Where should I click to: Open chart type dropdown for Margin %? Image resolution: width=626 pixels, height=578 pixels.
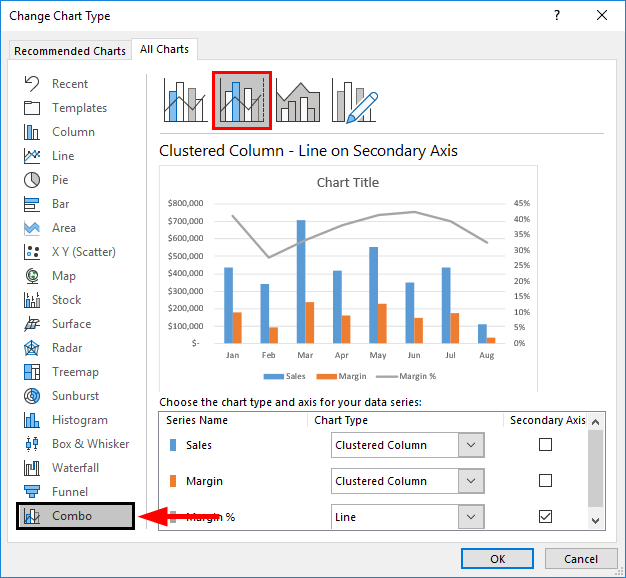pos(471,517)
